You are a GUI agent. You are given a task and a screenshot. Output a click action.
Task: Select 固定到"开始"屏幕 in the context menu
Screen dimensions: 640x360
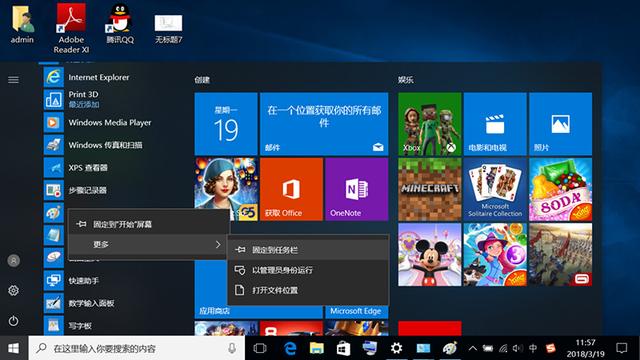click(x=148, y=224)
